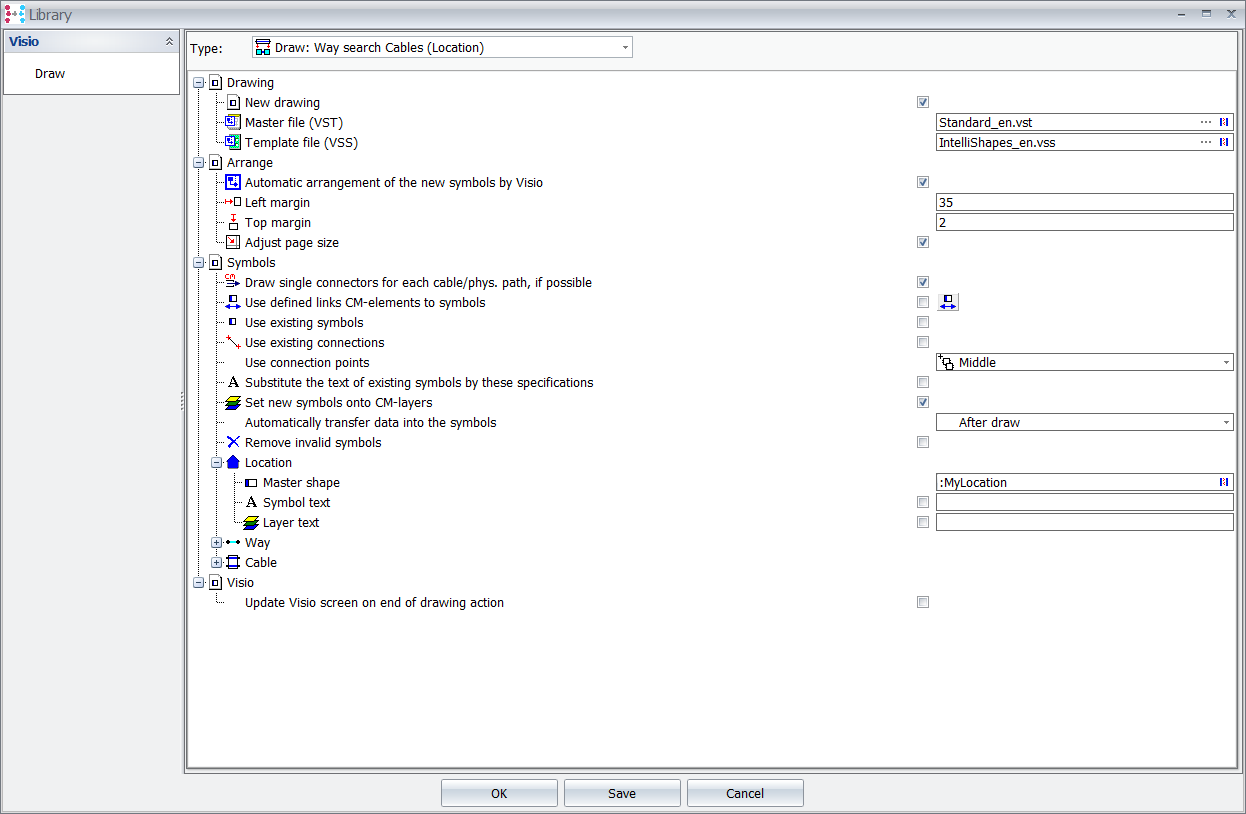
Task: Click the blue icon in Template file field
Action: click(1223, 142)
